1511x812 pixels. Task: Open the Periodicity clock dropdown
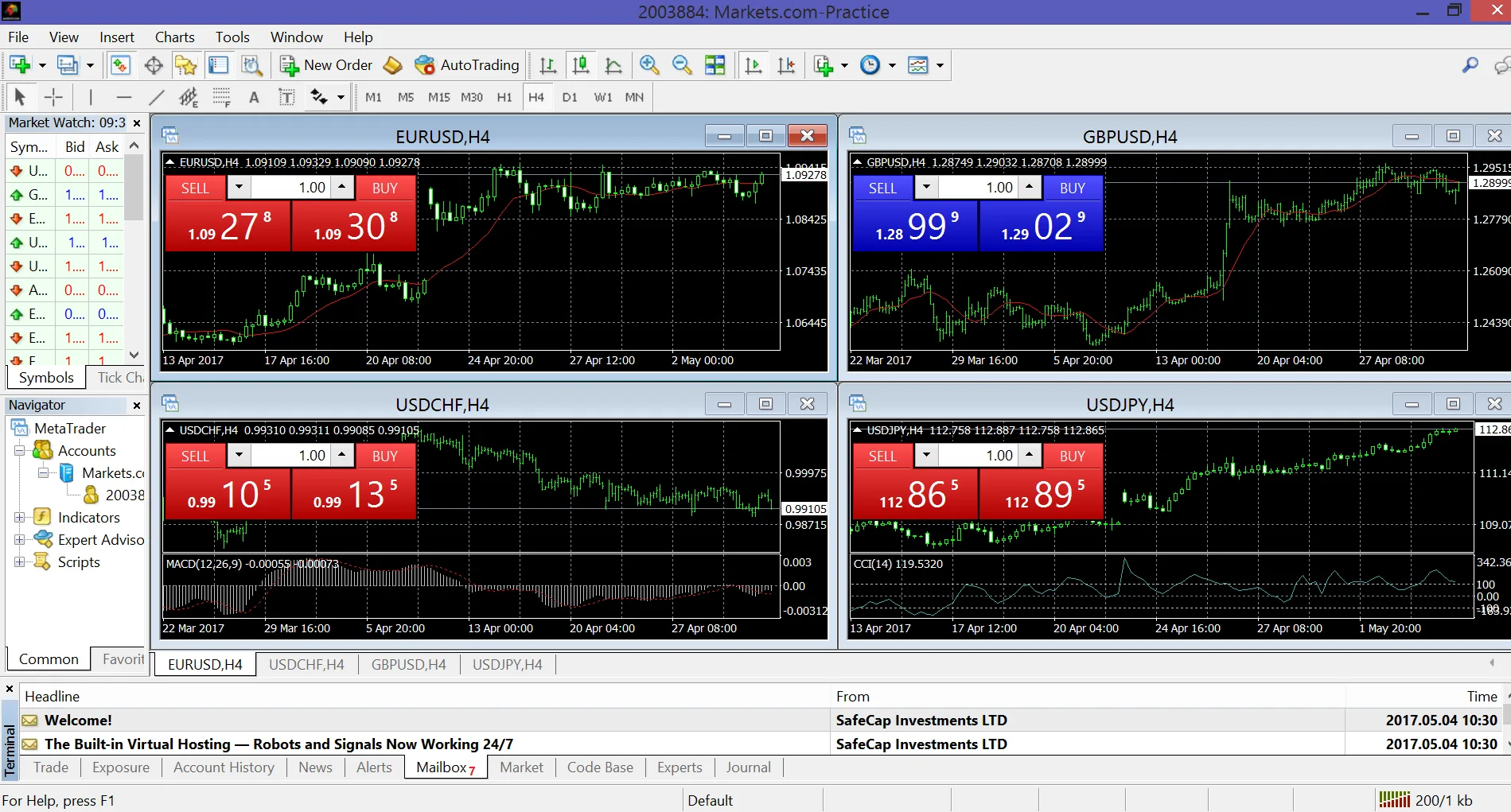point(892,65)
